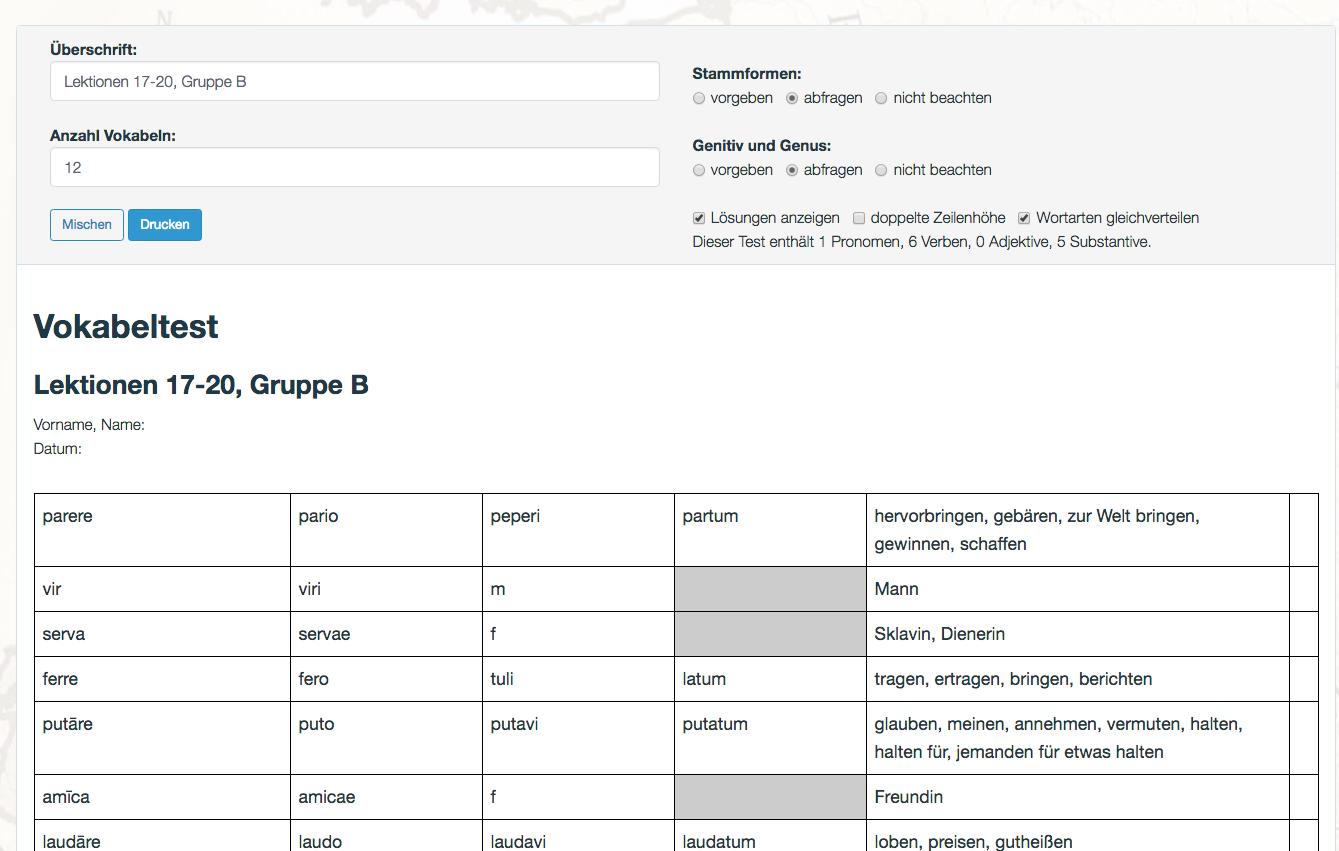This screenshot has height=851, width=1339.
Task: Enable 'doppelte Zeilenhöhe' checkbox
Action: coord(859,218)
